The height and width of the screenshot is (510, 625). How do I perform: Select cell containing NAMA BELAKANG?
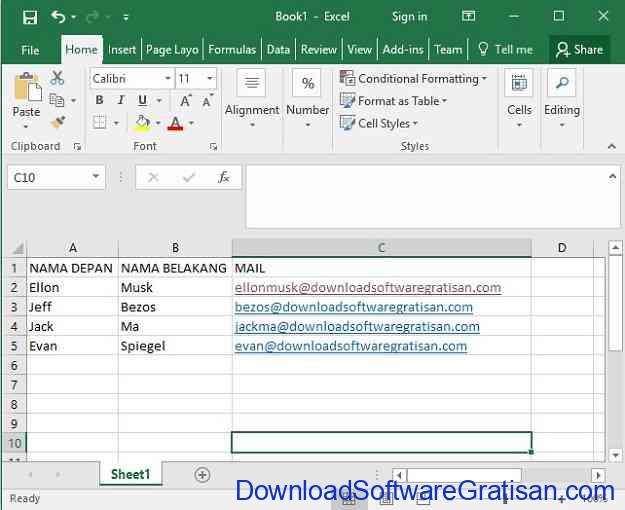click(175, 268)
